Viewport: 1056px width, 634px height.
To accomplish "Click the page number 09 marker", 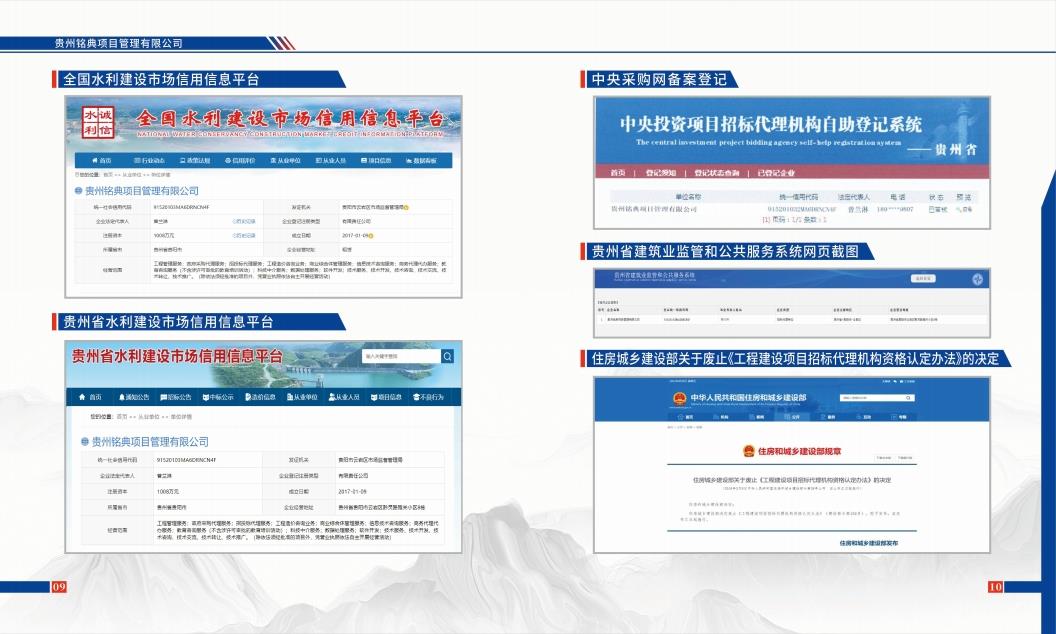I will tap(59, 587).
